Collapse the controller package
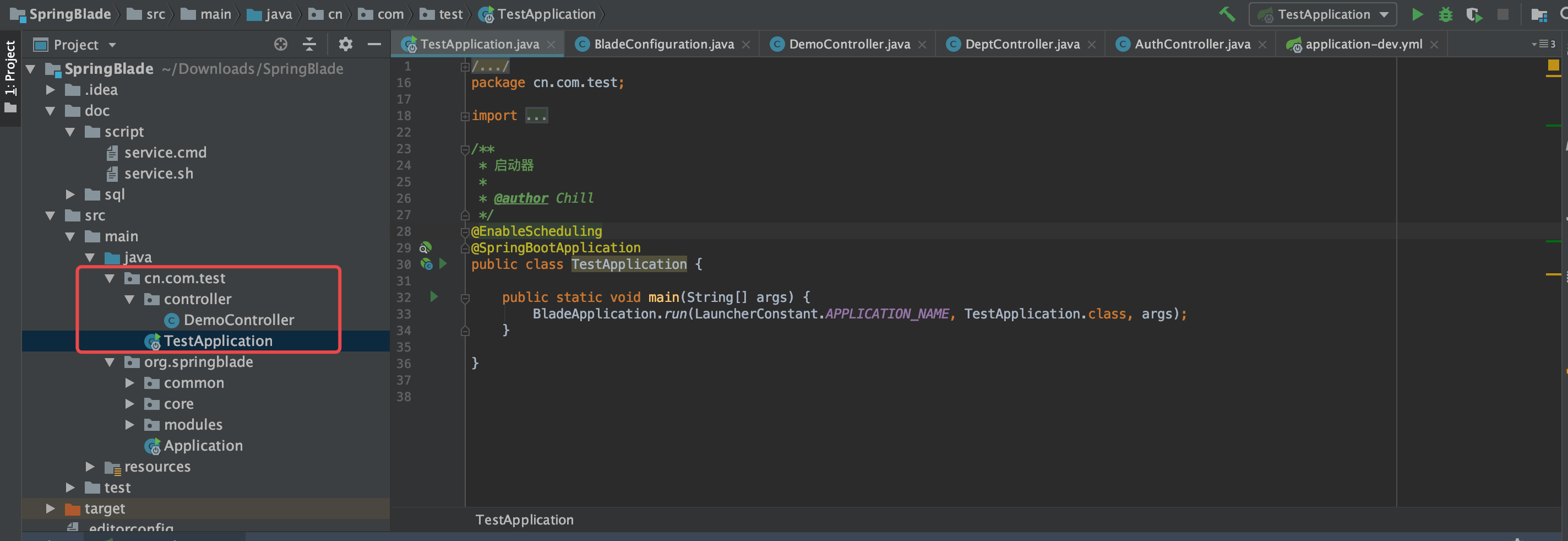Screen dimensions: 1568x541 pyautogui.click(x=129, y=299)
